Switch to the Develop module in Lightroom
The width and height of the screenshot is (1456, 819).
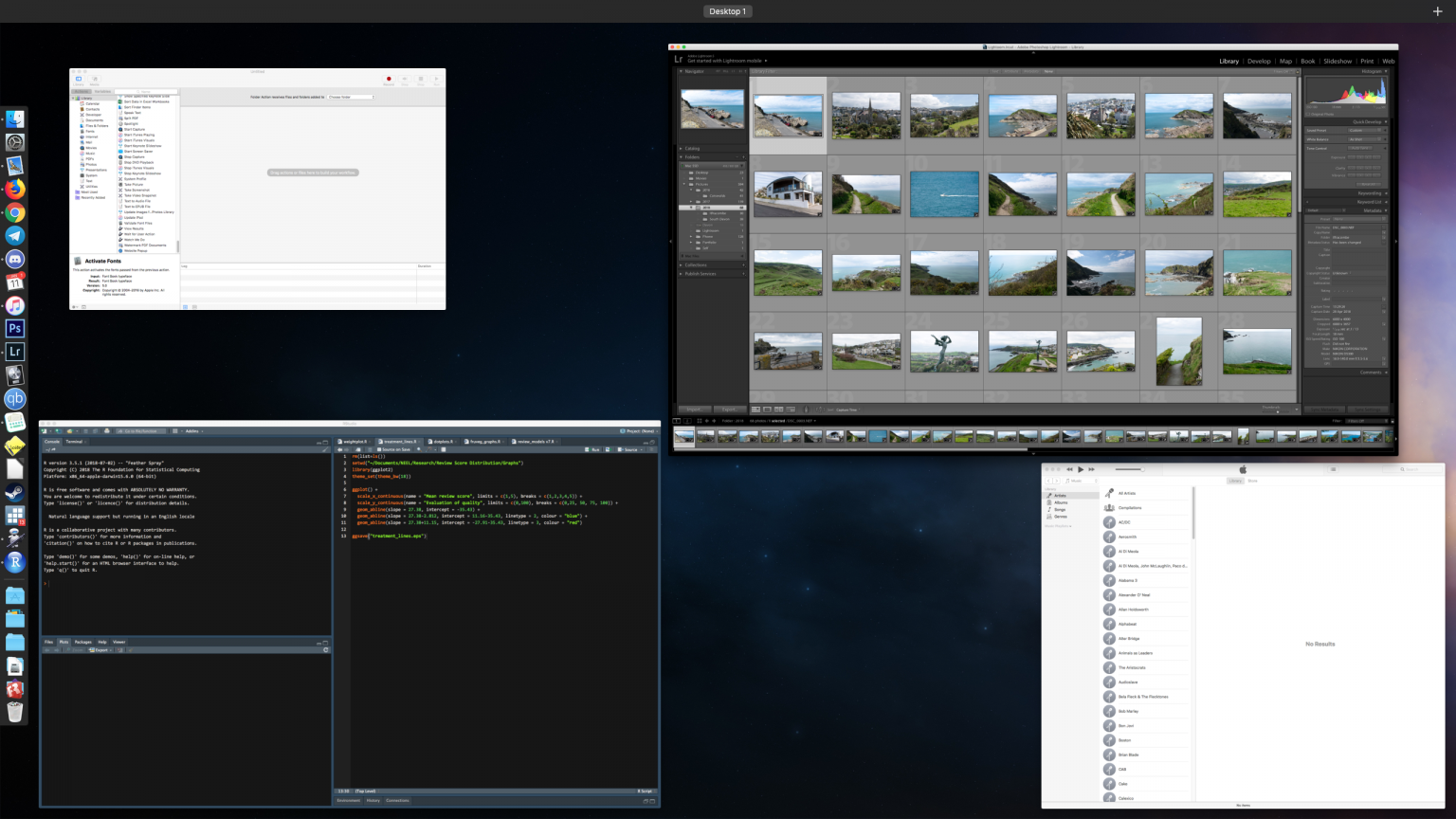[1259, 61]
